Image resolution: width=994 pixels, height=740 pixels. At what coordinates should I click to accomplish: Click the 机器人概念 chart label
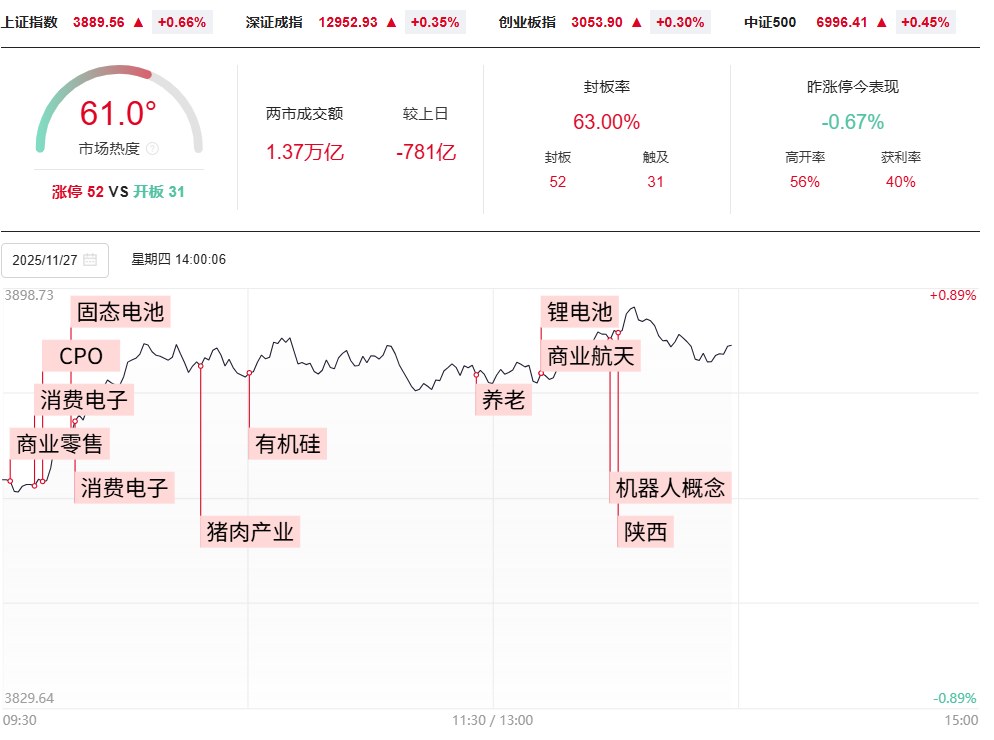670,488
